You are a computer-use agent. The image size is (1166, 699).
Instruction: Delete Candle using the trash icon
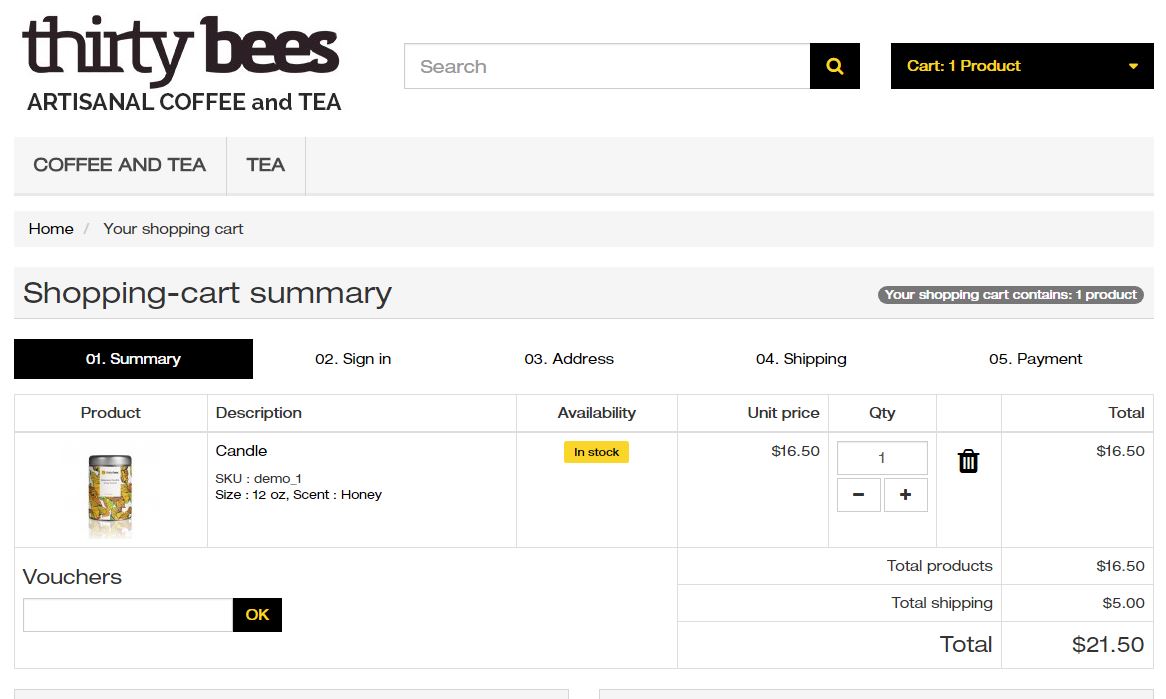(968, 461)
